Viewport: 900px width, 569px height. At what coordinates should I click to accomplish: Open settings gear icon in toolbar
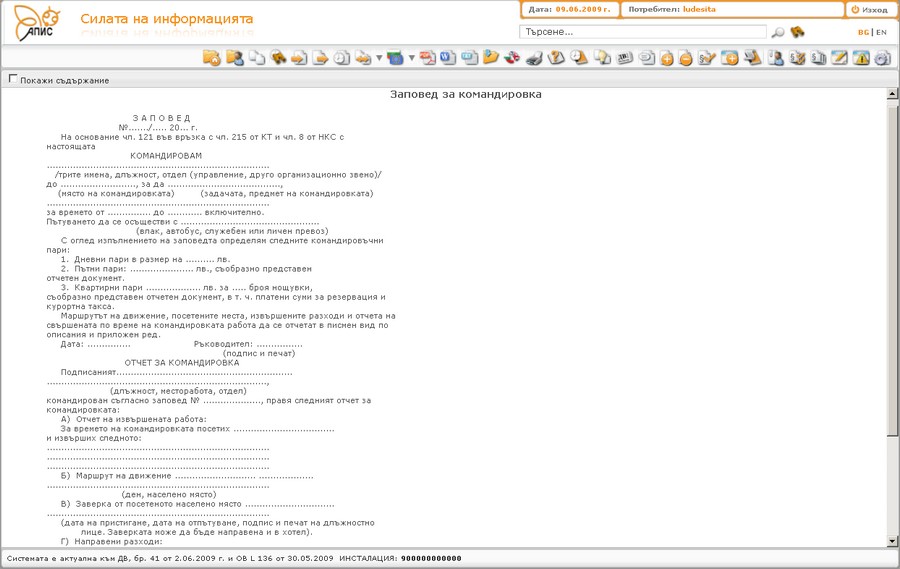point(883,57)
